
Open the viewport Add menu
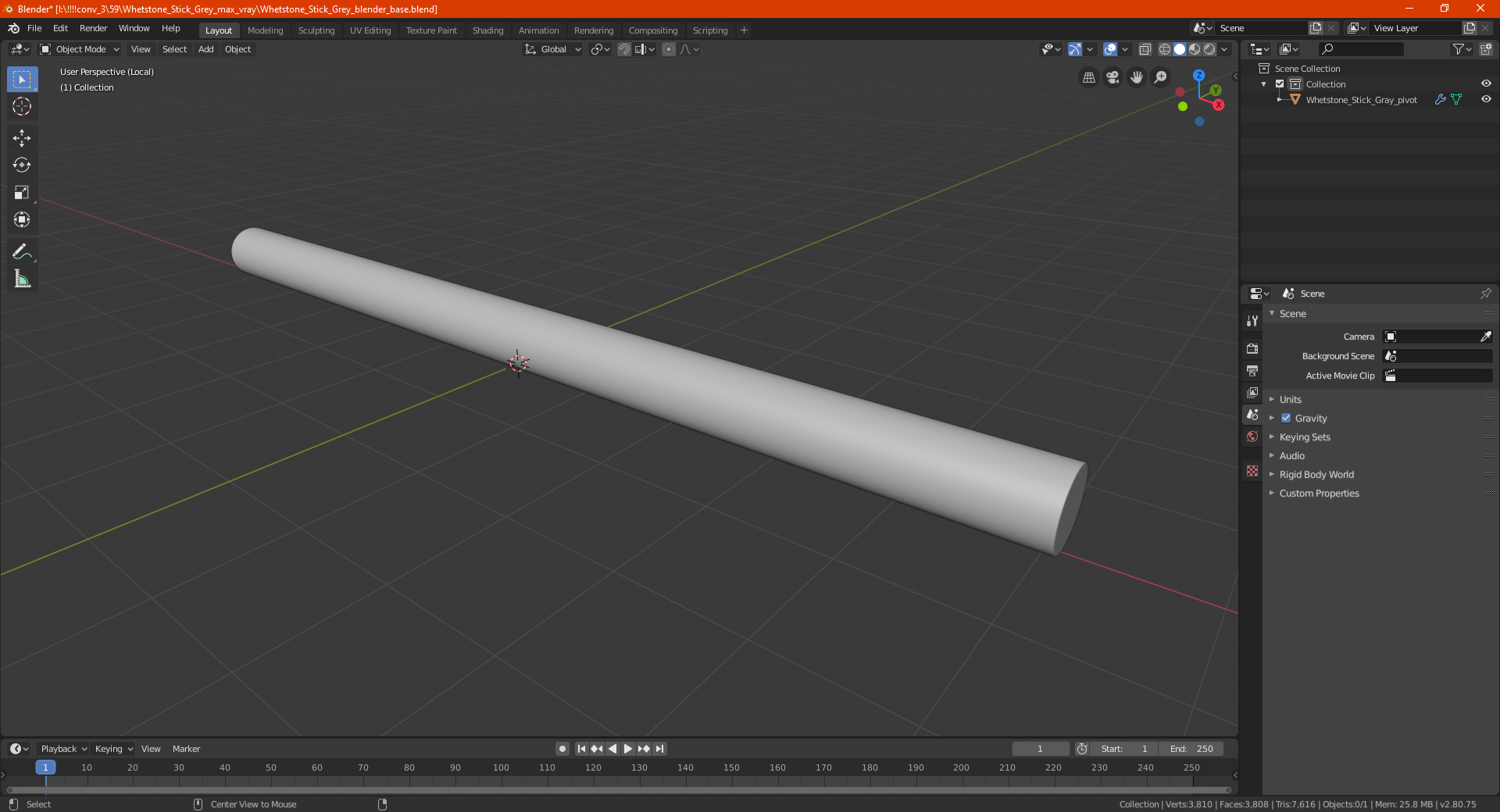pos(206,49)
